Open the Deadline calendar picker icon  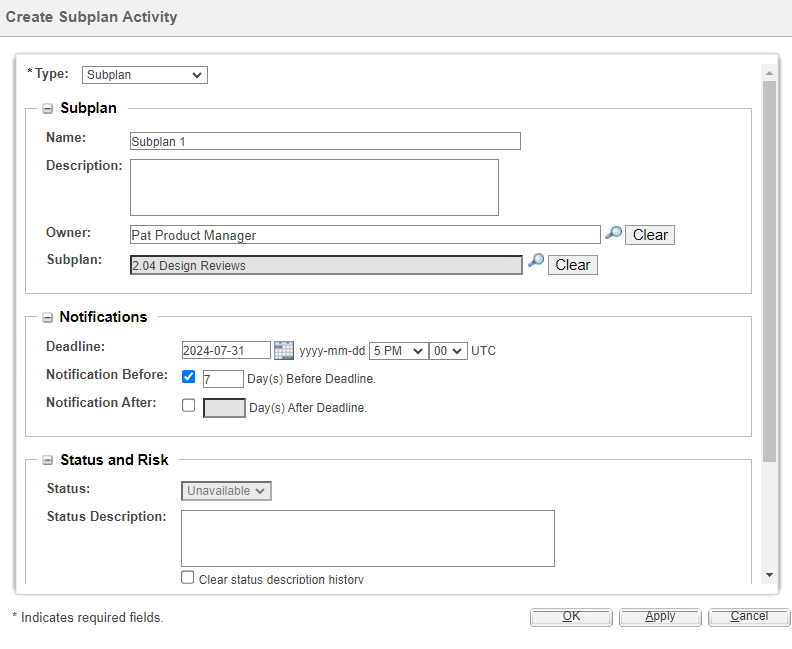click(x=284, y=351)
